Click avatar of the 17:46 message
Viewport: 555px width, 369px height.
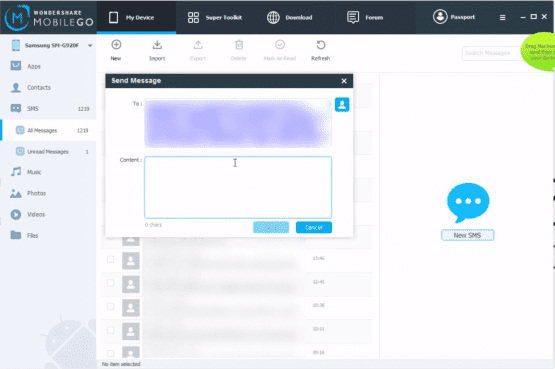[131, 261]
